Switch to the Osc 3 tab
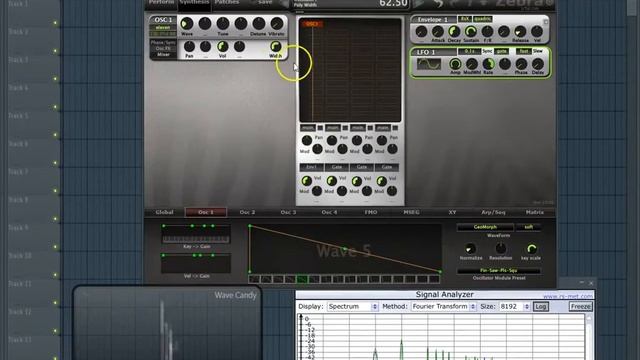Image resolution: width=640 pixels, height=360 pixels. click(288, 212)
